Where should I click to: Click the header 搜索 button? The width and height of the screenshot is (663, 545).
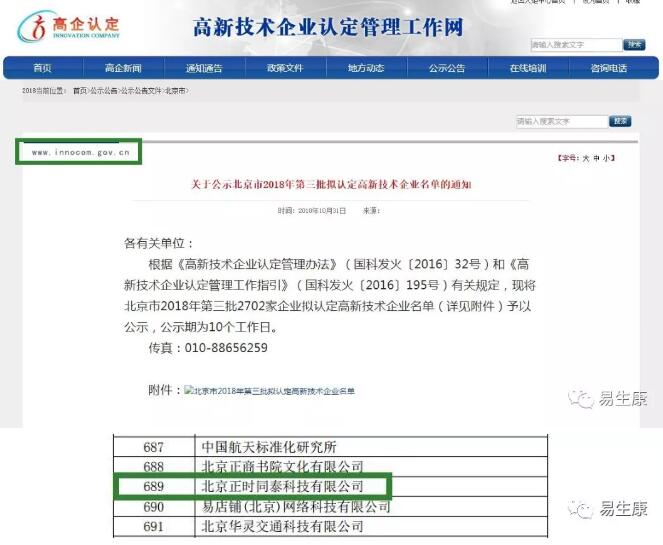(634, 44)
